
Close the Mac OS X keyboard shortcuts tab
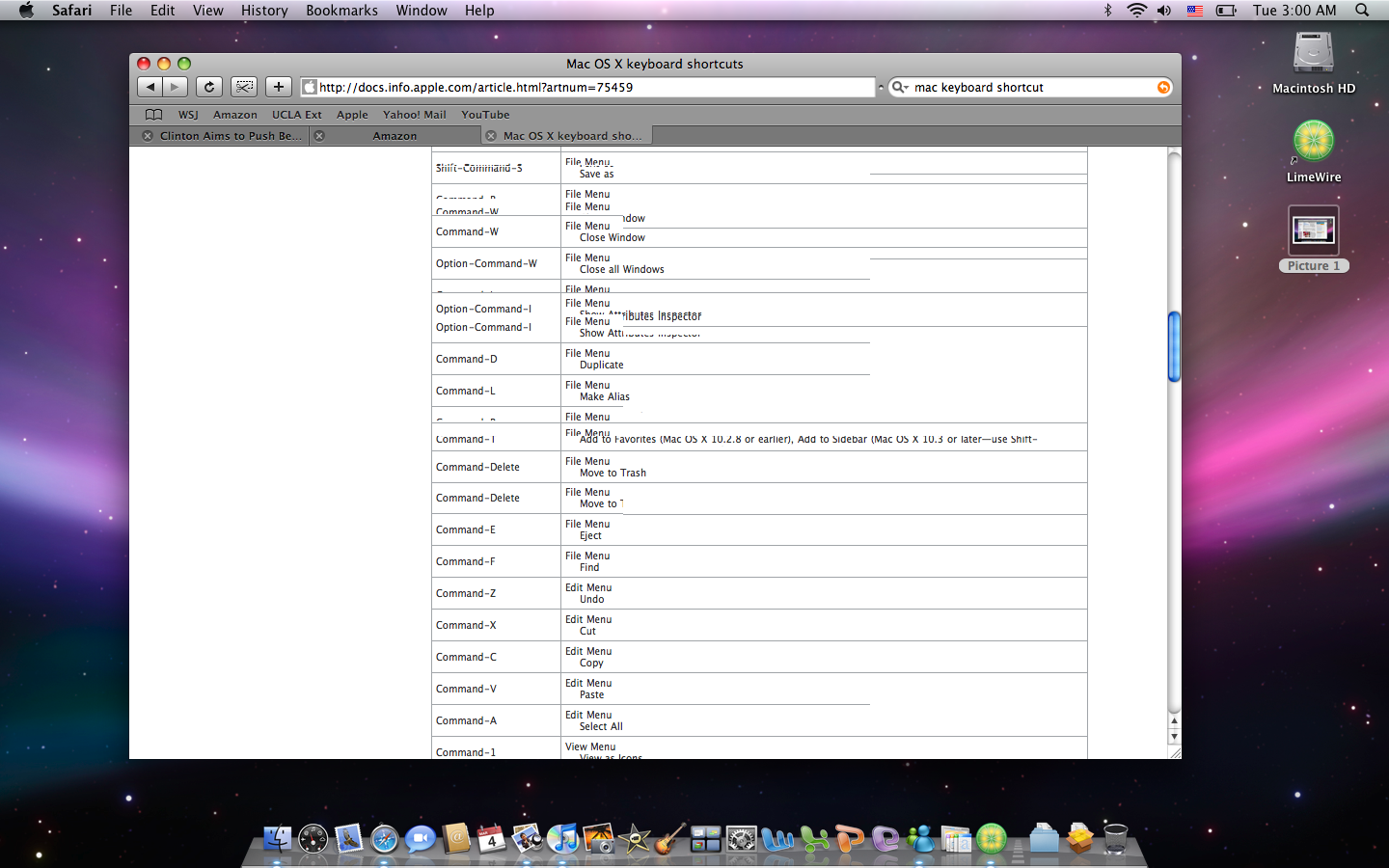click(x=491, y=136)
